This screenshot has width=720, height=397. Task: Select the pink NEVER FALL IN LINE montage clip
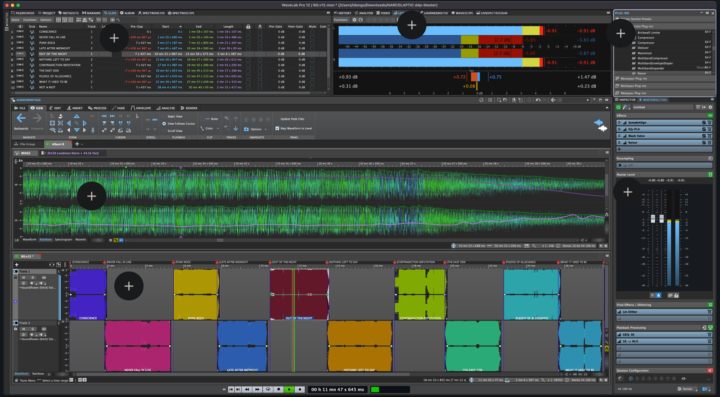click(137, 346)
